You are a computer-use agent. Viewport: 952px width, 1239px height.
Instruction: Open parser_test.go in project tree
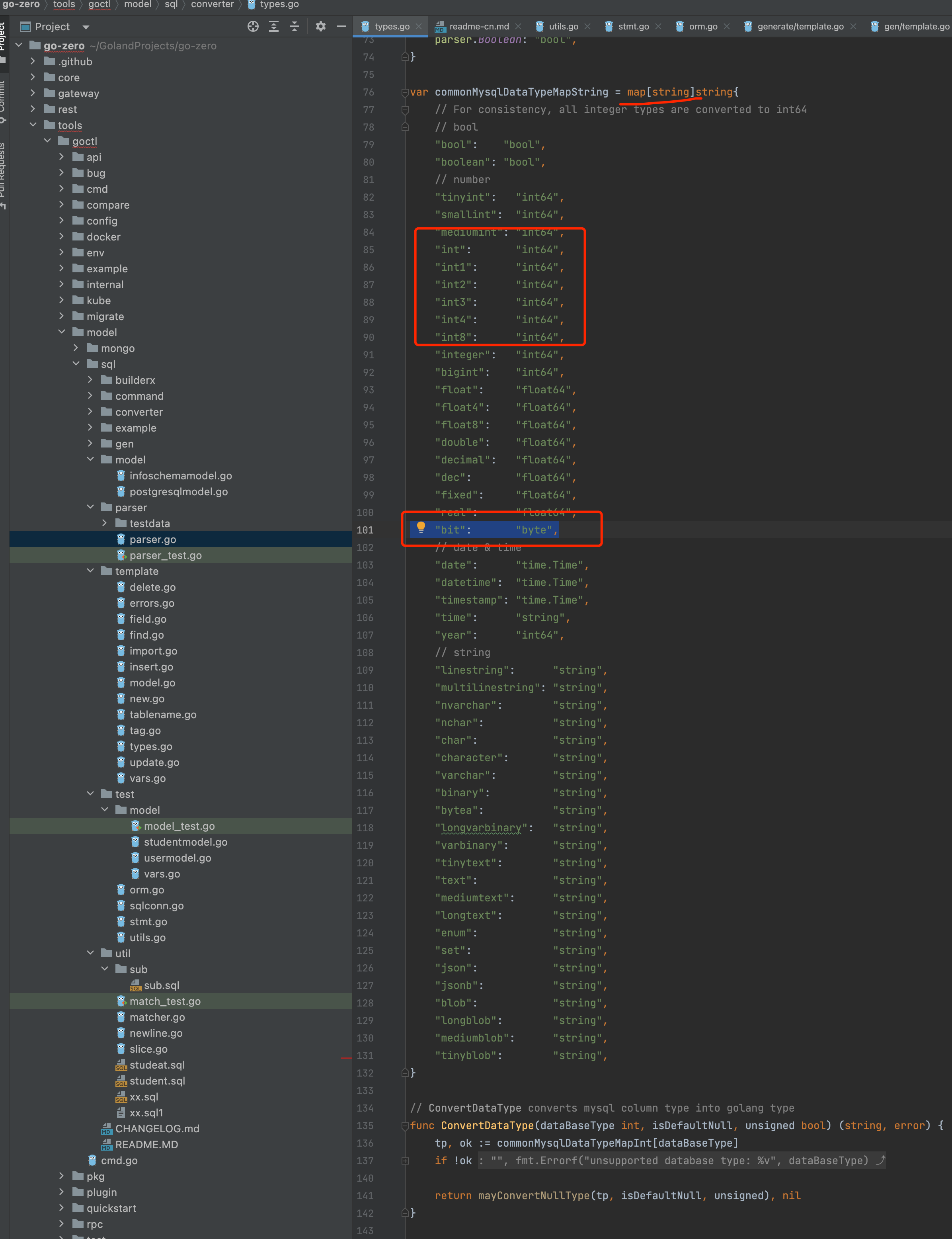pos(166,555)
